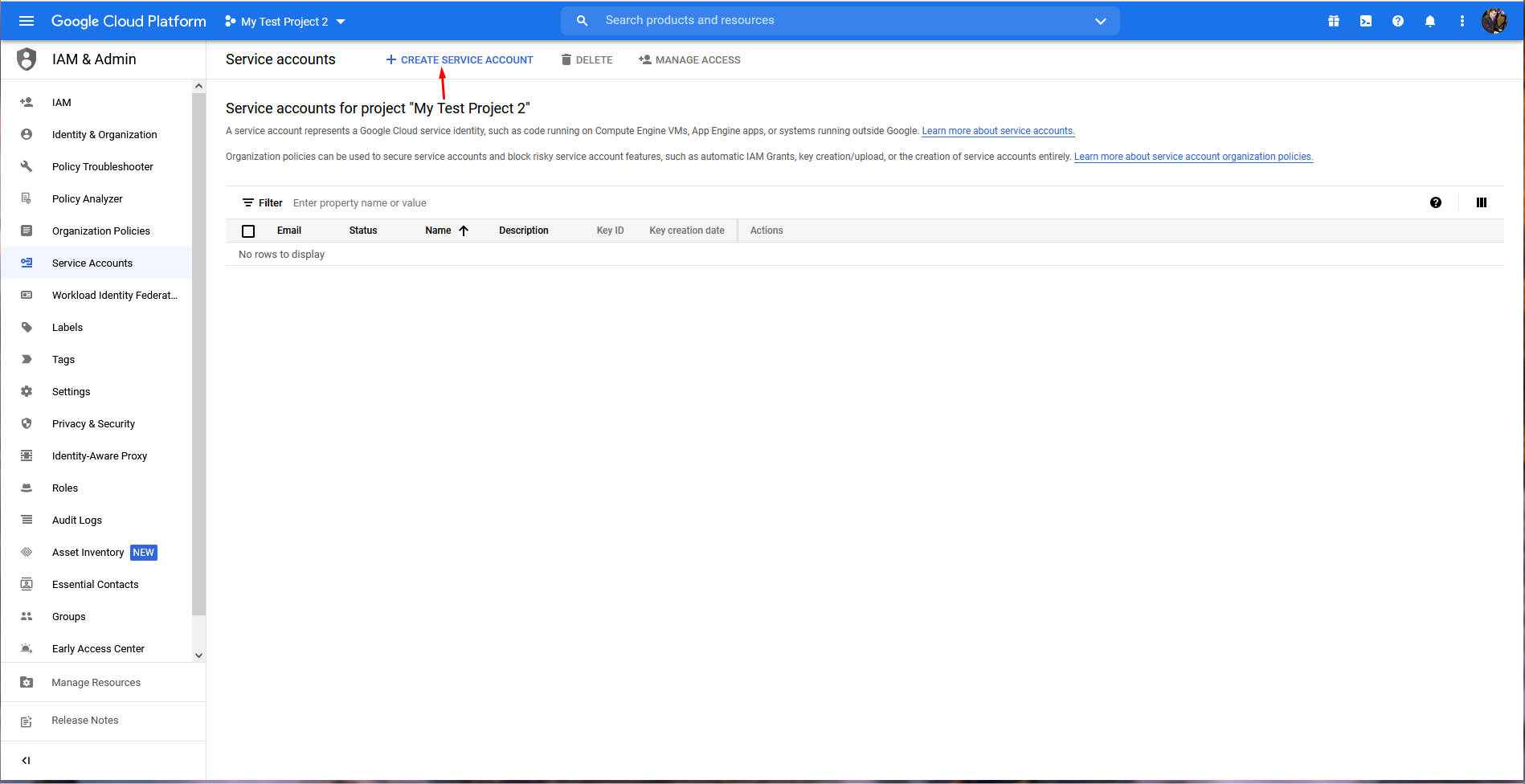Open Learn more about service accounts link
This screenshot has height=784, width=1525.
(998, 131)
